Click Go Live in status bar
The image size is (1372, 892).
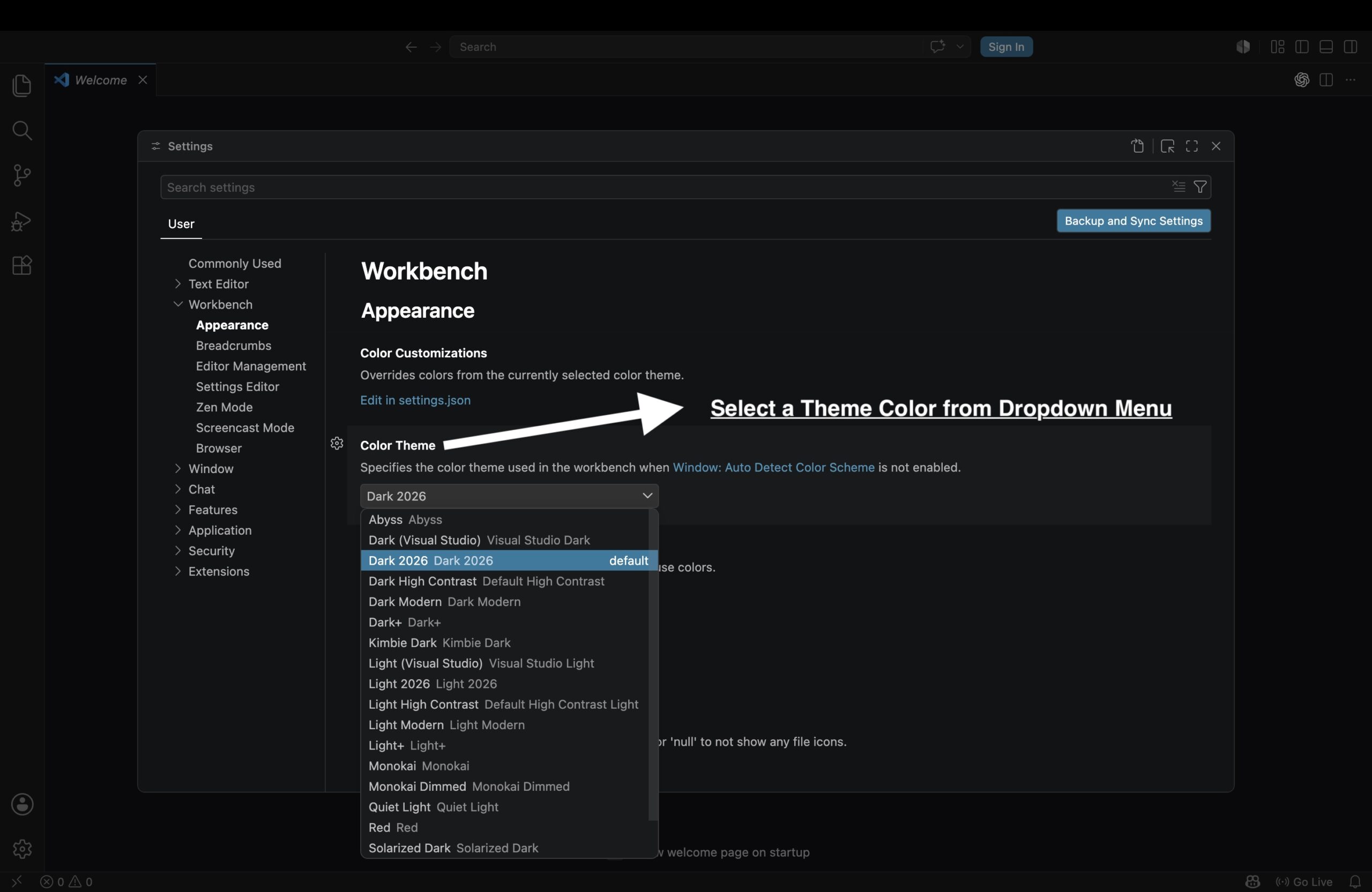[1304, 882]
